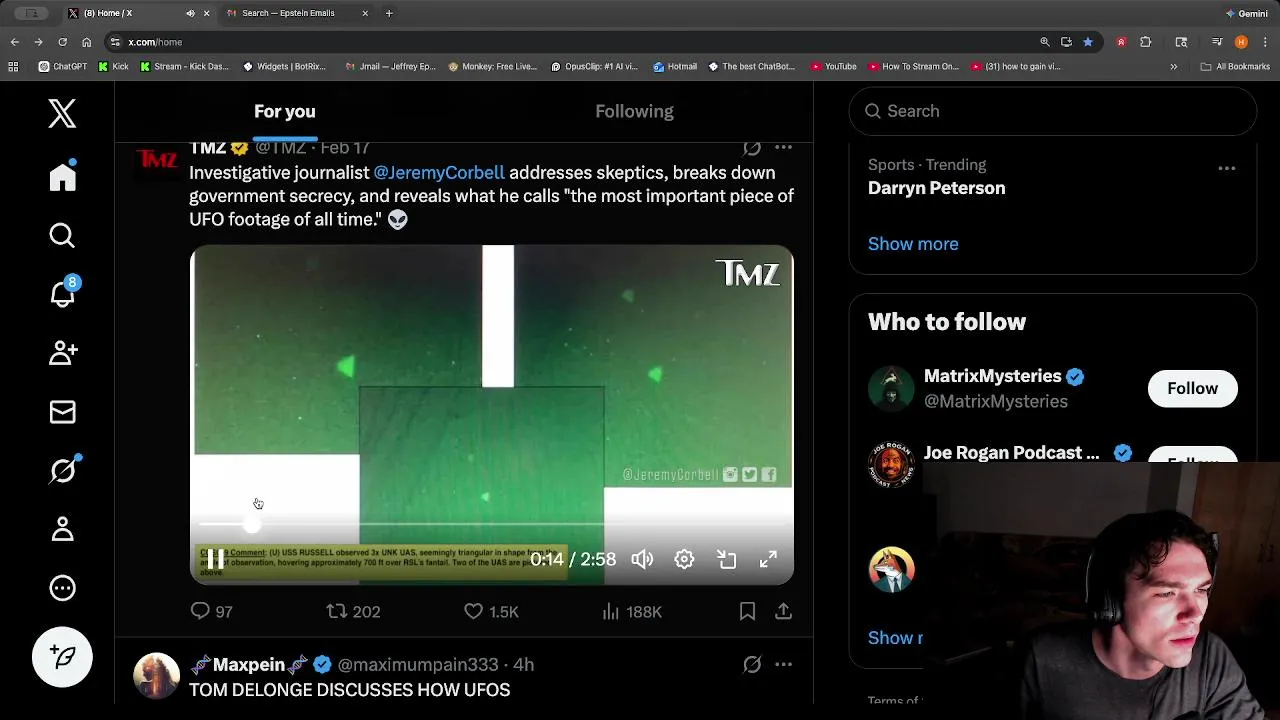Viewport: 1280px width, 720px height.
Task: Open browser apps grid icon
Action: point(13,67)
